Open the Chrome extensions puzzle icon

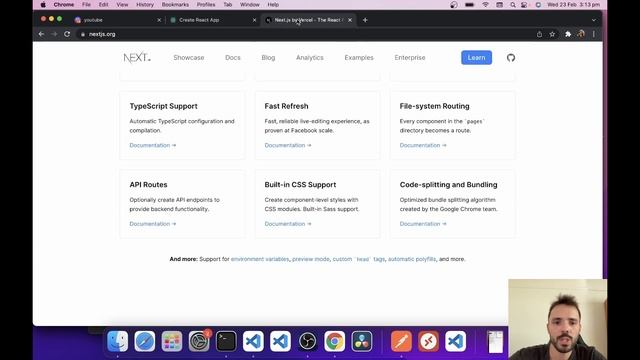pos(568,34)
